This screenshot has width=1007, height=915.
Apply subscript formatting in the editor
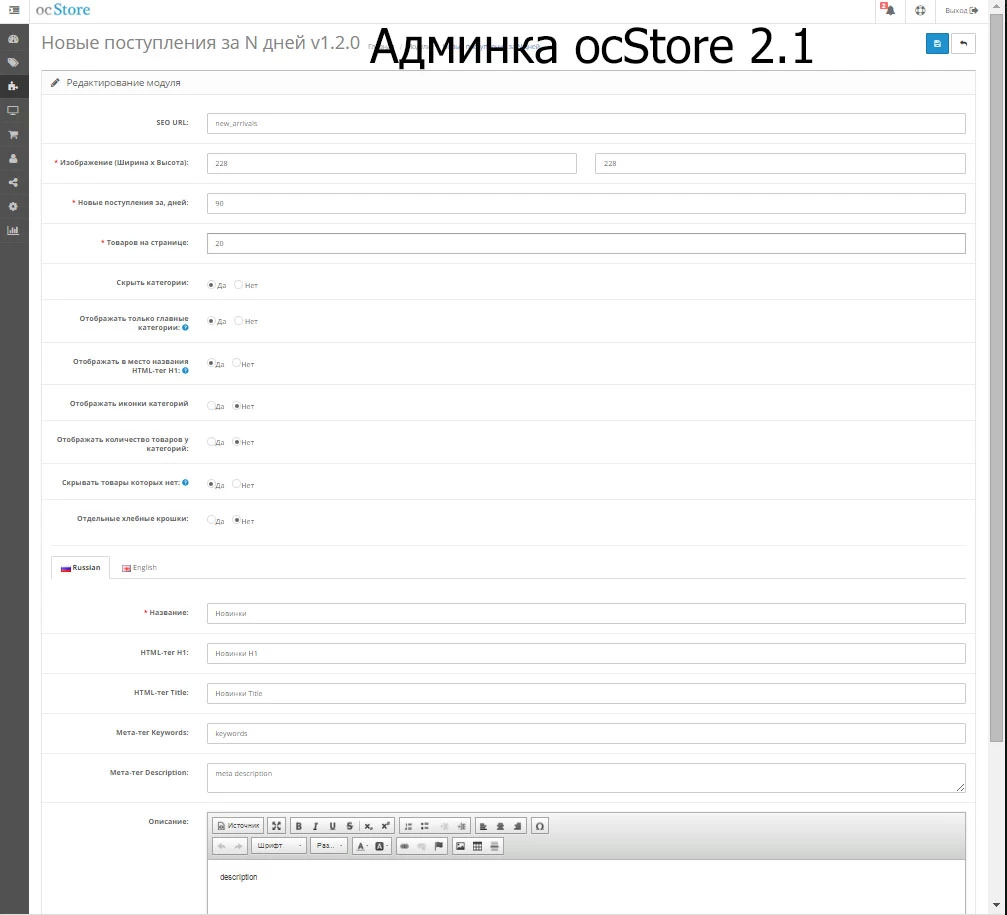pos(368,826)
